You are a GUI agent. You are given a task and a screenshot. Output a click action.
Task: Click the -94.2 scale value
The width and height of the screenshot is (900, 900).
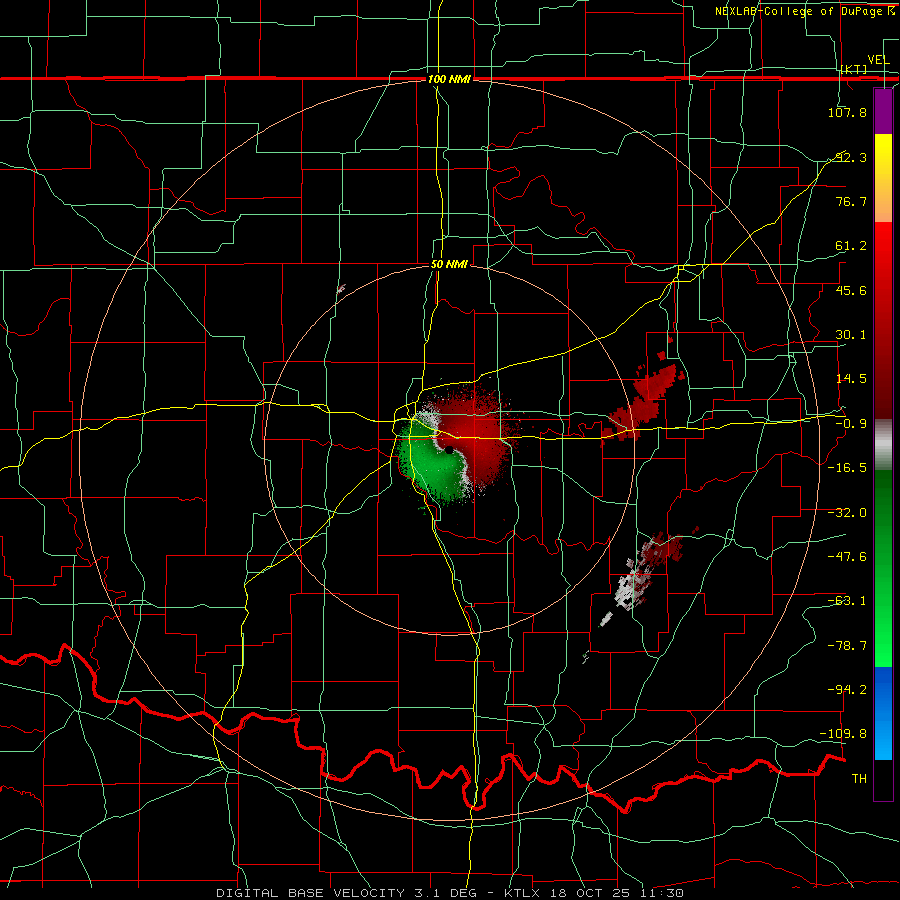[847, 690]
